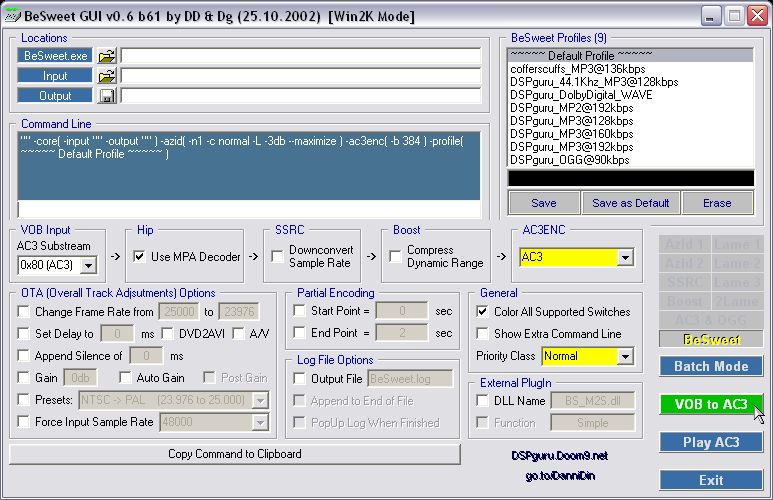Click black profile name entry field
The image size is (773, 500).
631,179
